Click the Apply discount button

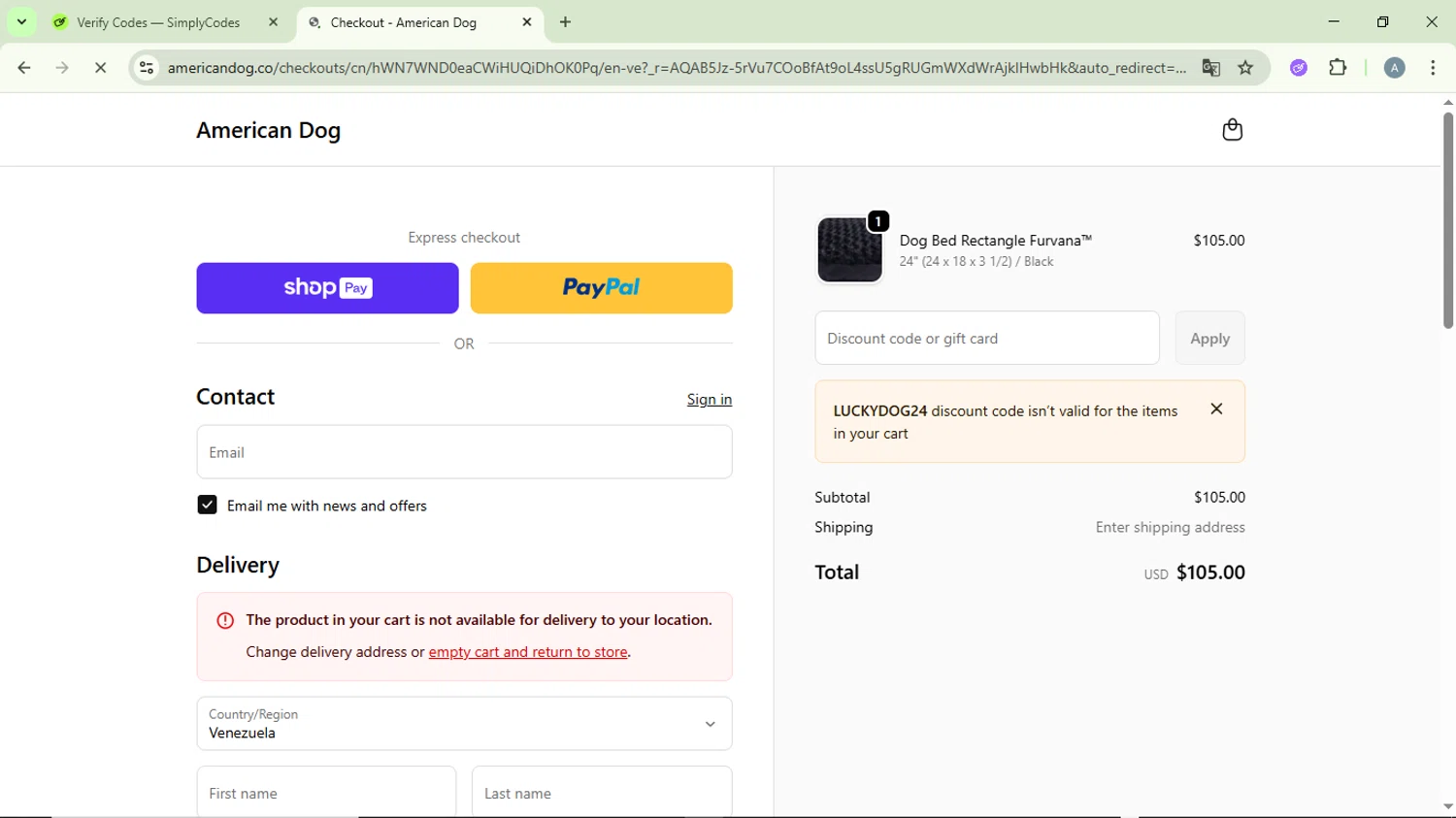click(x=1209, y=338)
